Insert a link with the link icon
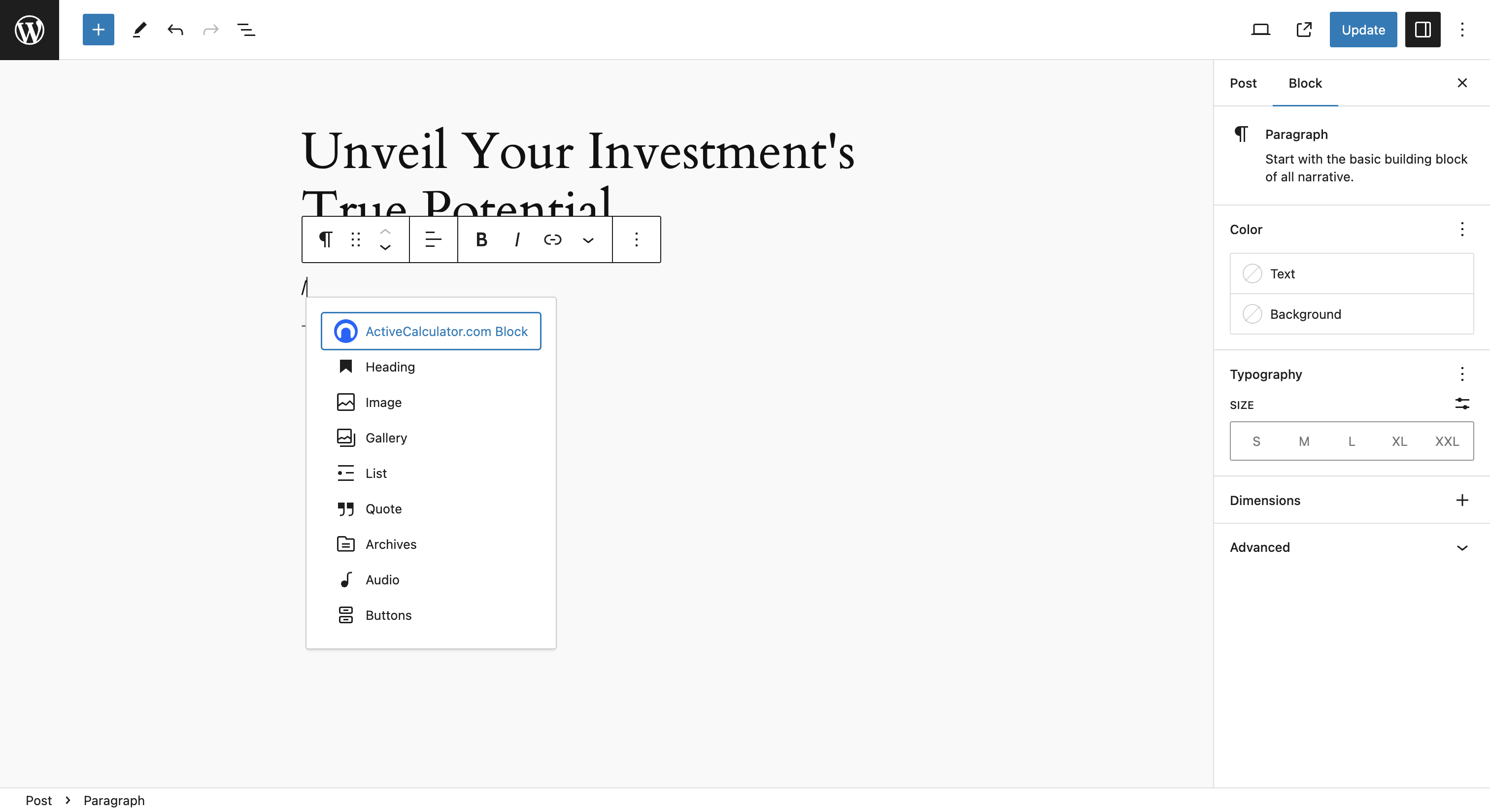The image size is (1490, 812). [552, 239]
